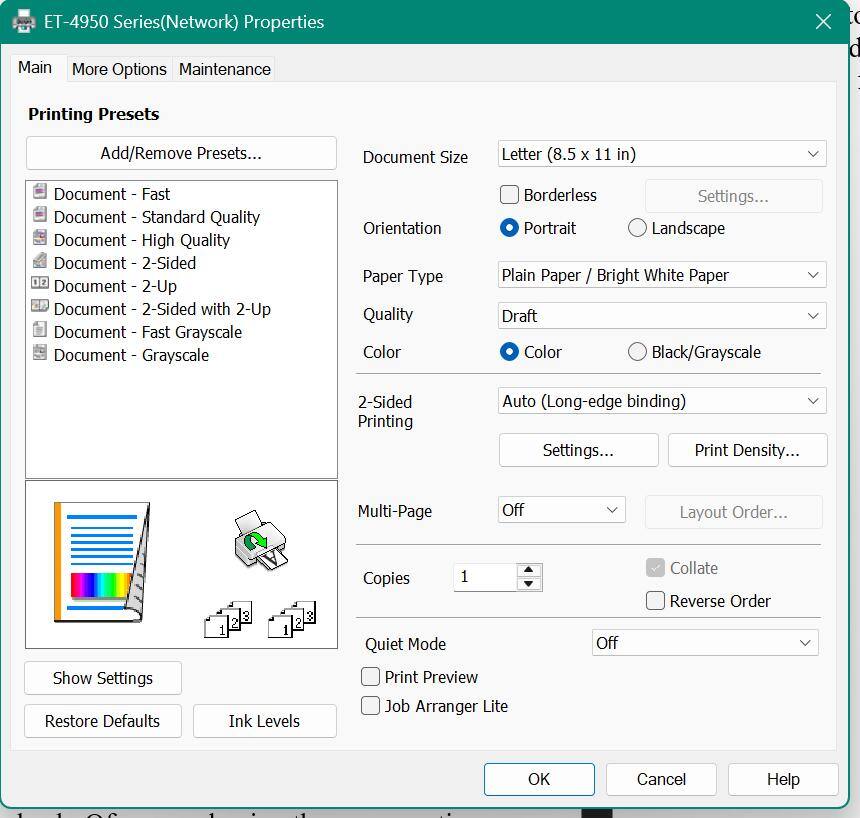Open the Maintenance tab

pos(224,69)
